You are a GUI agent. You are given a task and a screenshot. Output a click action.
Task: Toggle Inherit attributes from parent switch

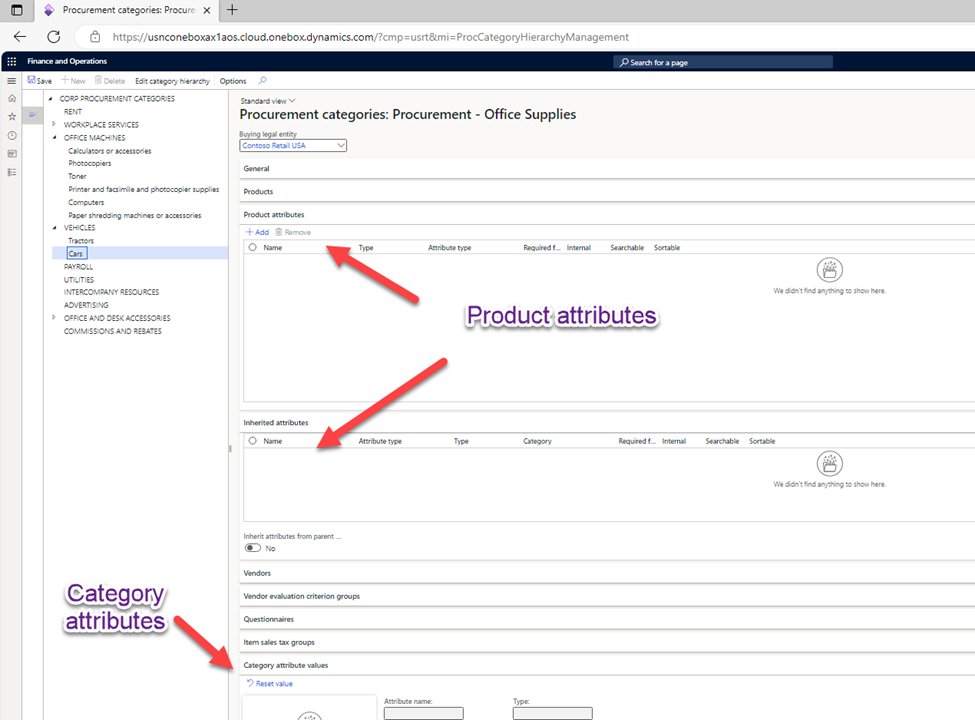click(253, 548)
